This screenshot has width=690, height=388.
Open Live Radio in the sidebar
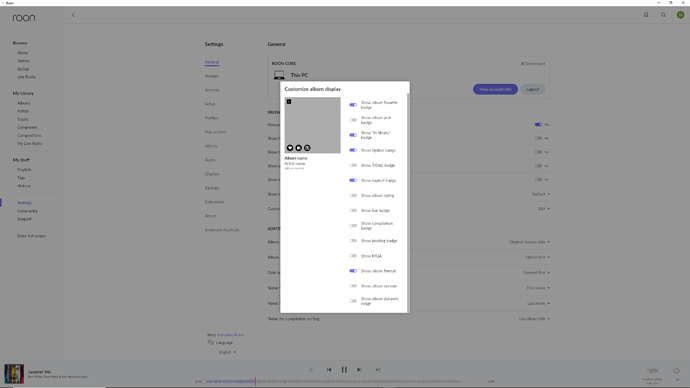(x=26, y=77)
